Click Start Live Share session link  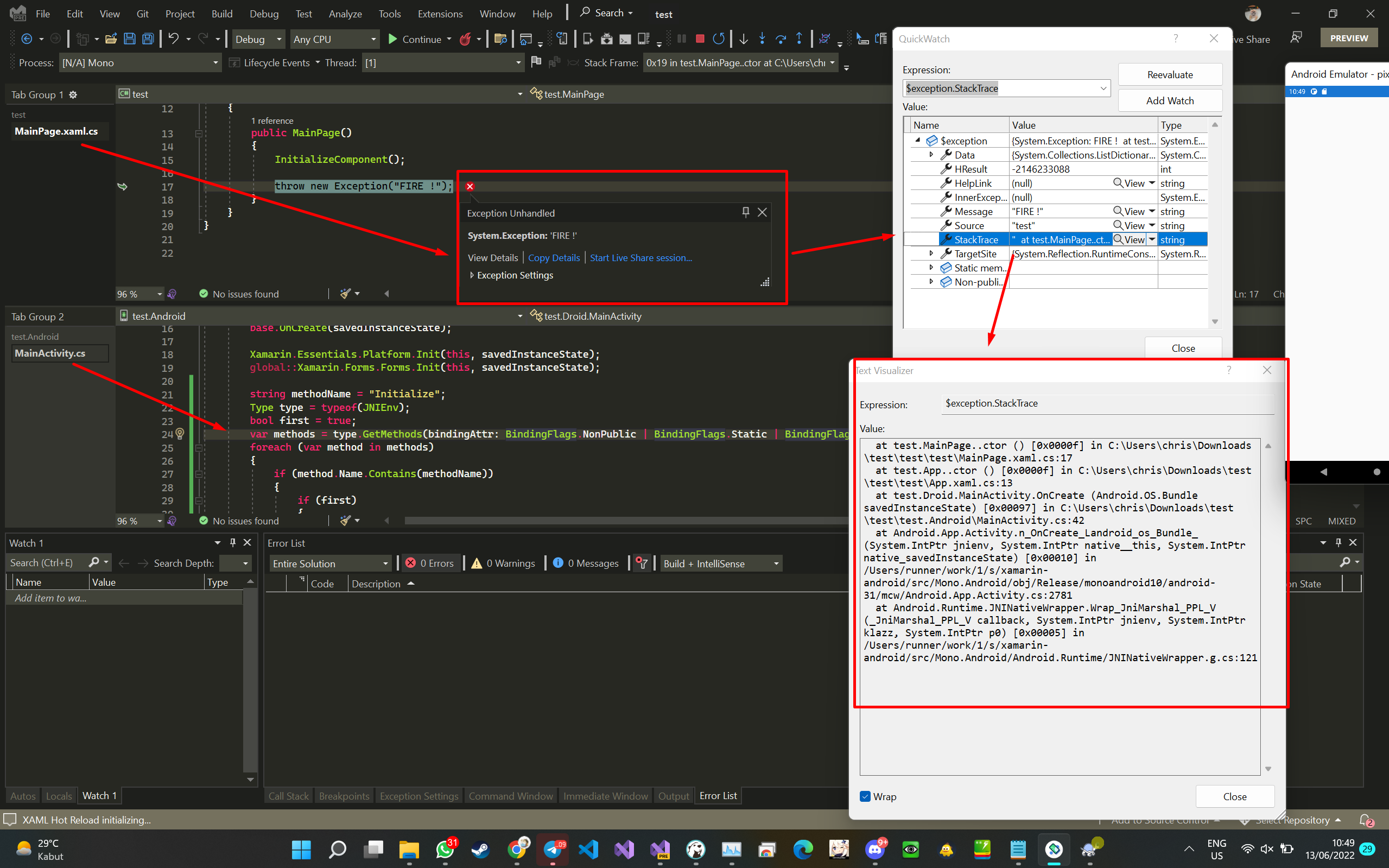click(x=640, y=258)
